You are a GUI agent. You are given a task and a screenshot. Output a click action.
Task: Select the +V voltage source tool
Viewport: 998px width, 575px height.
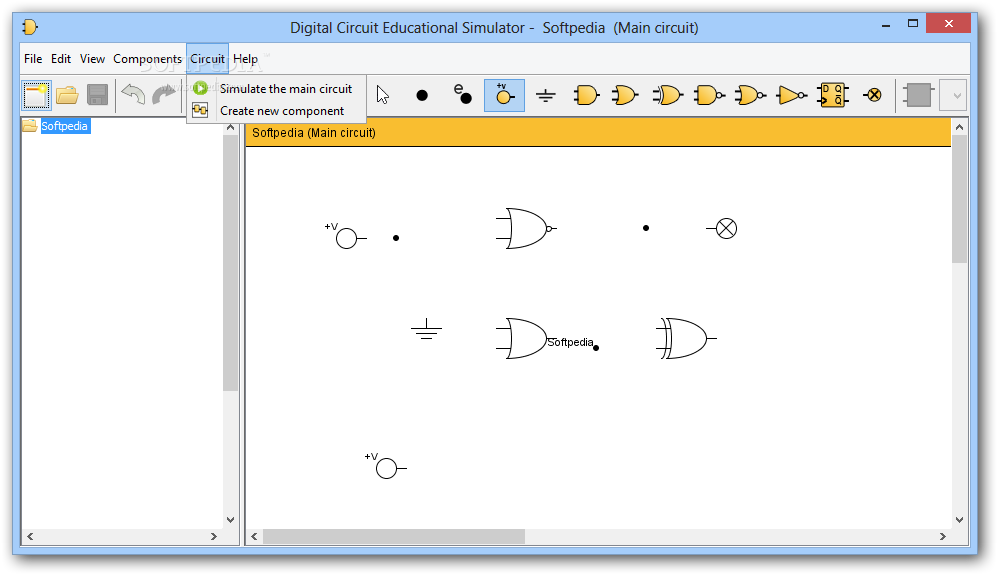click(x=504, y=96)
